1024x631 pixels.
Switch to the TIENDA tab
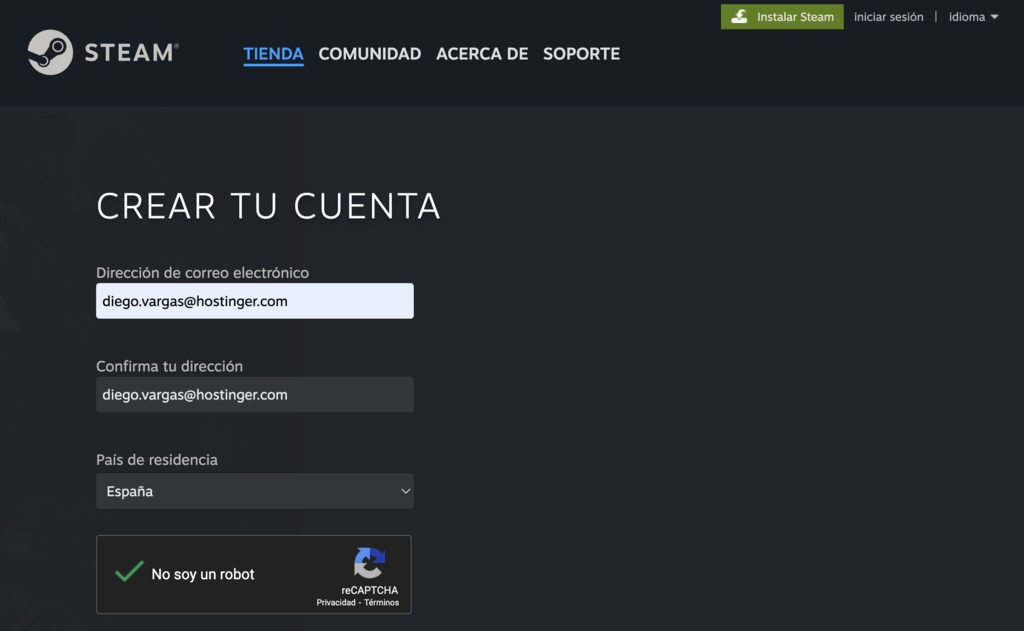[273, 54]
